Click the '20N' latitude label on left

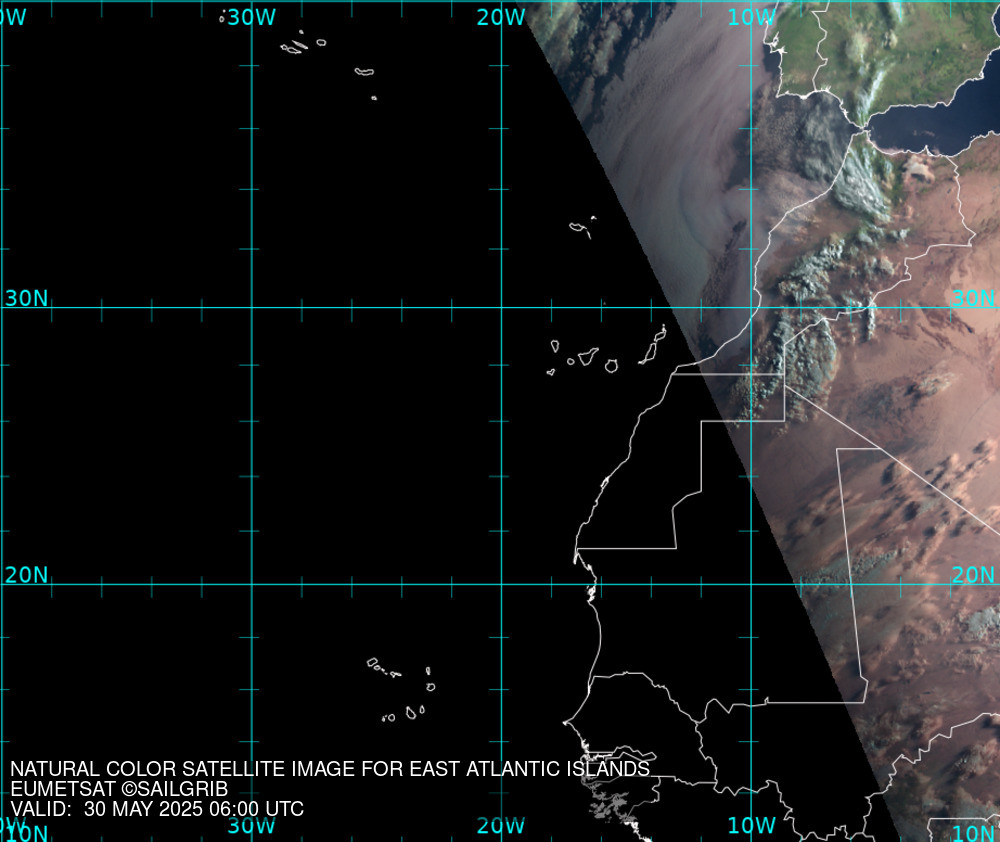coord(27,575)
